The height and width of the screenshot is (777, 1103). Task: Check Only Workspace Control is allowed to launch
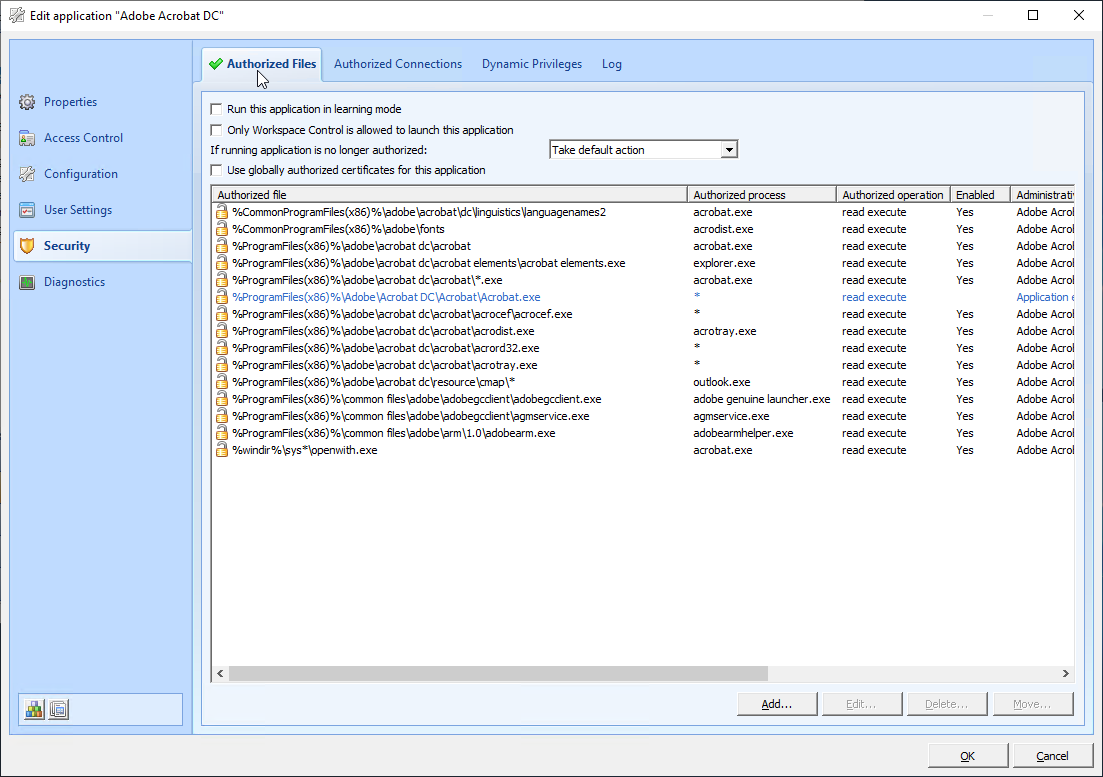click(216, 130)
